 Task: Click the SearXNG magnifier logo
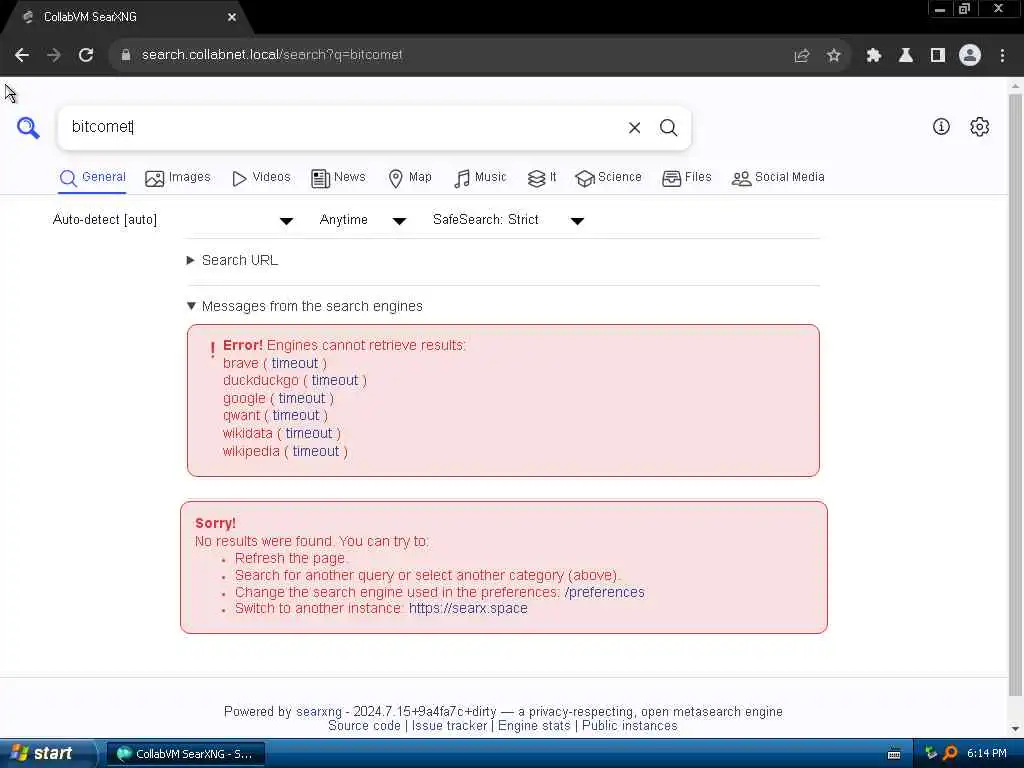pyautogui.click(x=28, y=127)
